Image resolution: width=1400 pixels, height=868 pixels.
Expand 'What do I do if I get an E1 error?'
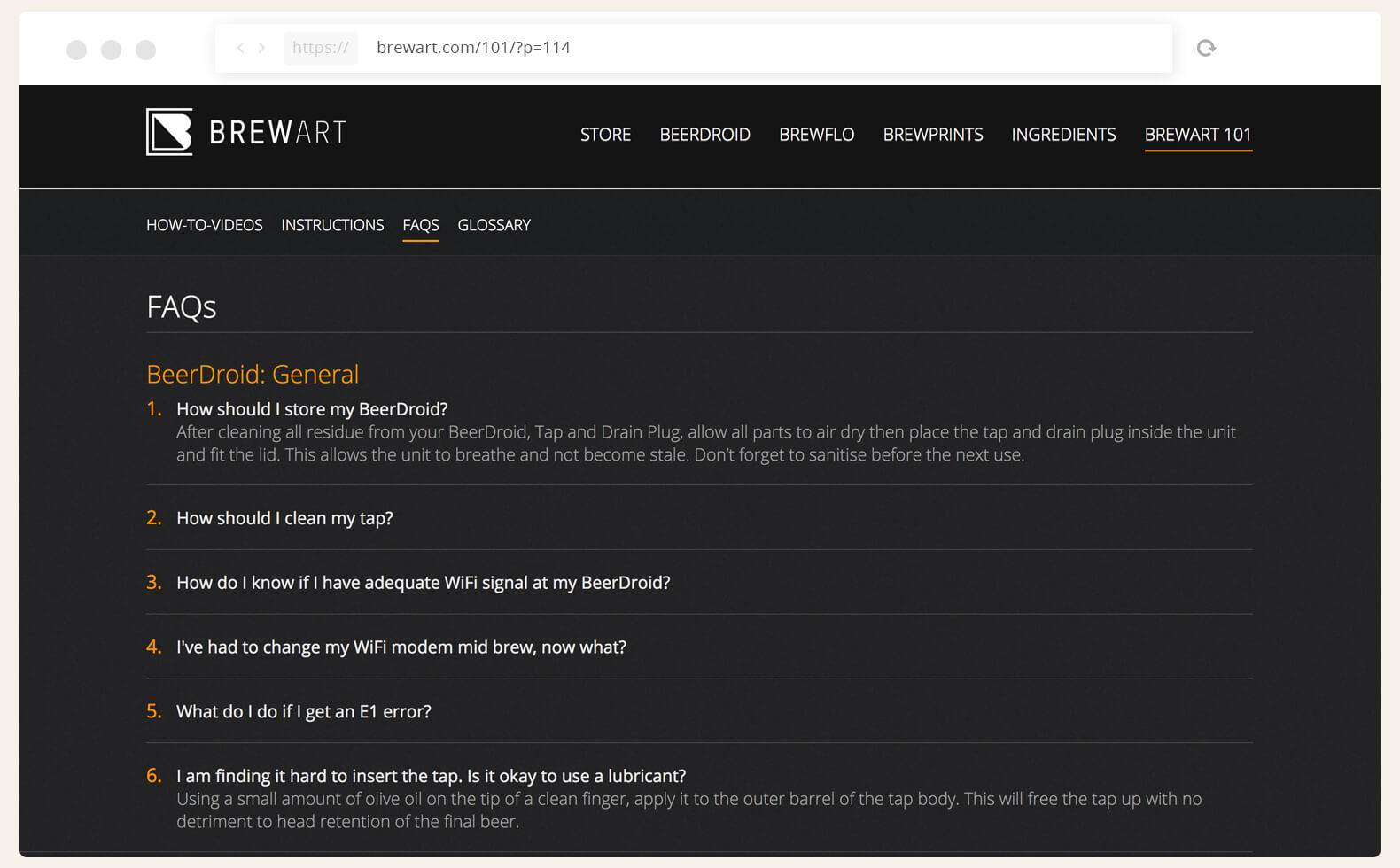click(x=303, y=712)
